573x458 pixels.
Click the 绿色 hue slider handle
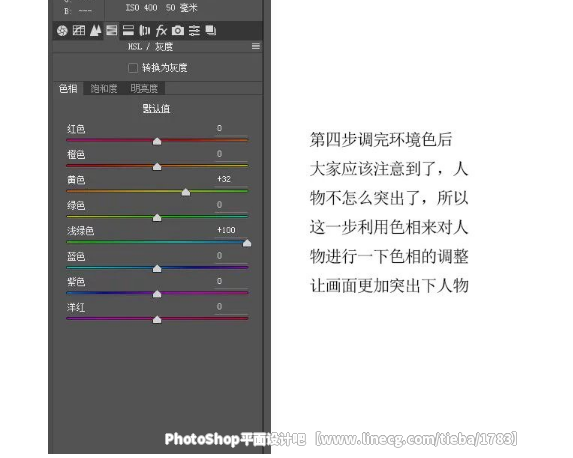click(157, 217)
